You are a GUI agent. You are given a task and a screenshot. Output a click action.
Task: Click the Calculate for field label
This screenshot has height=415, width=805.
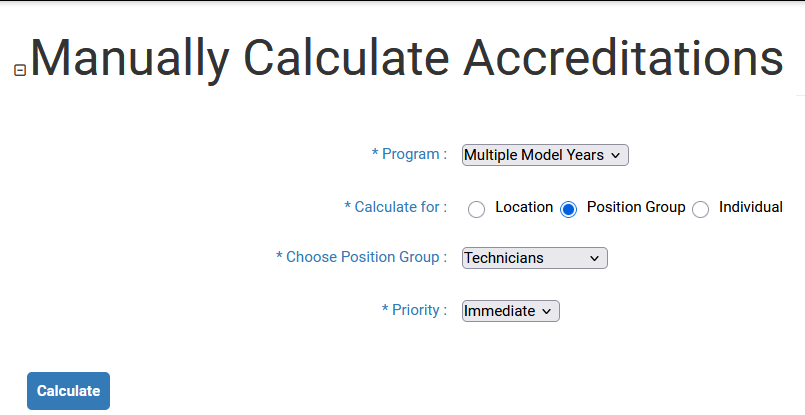coord(400,207)
